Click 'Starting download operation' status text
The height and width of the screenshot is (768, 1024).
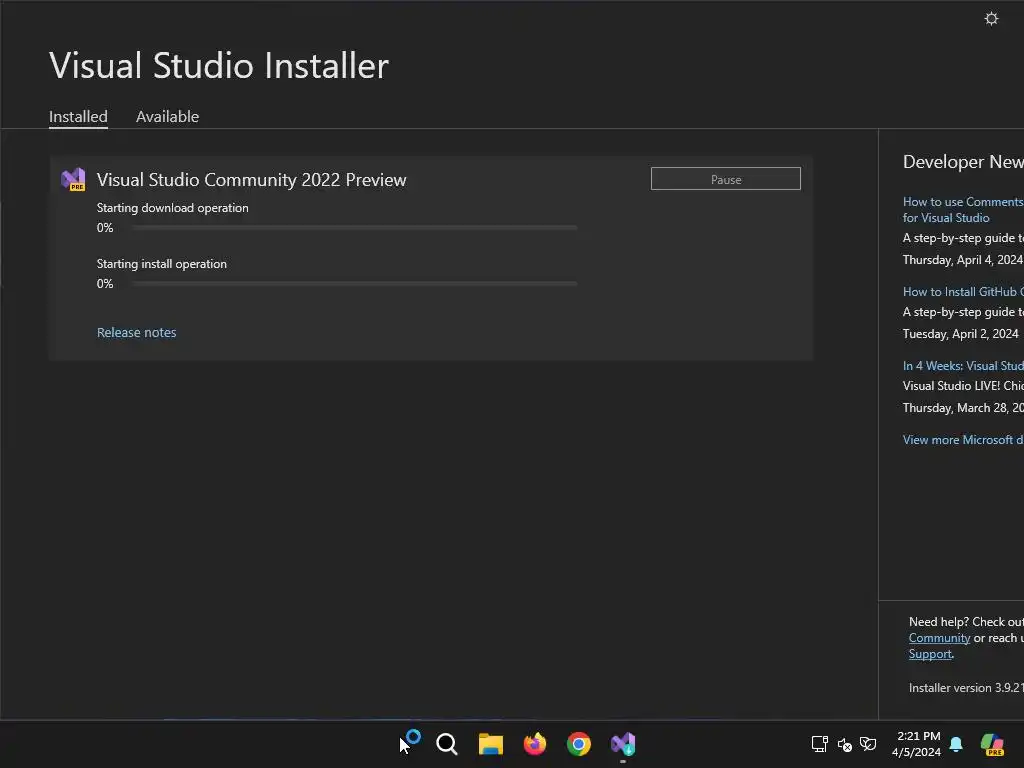click(x=172, y=208)
